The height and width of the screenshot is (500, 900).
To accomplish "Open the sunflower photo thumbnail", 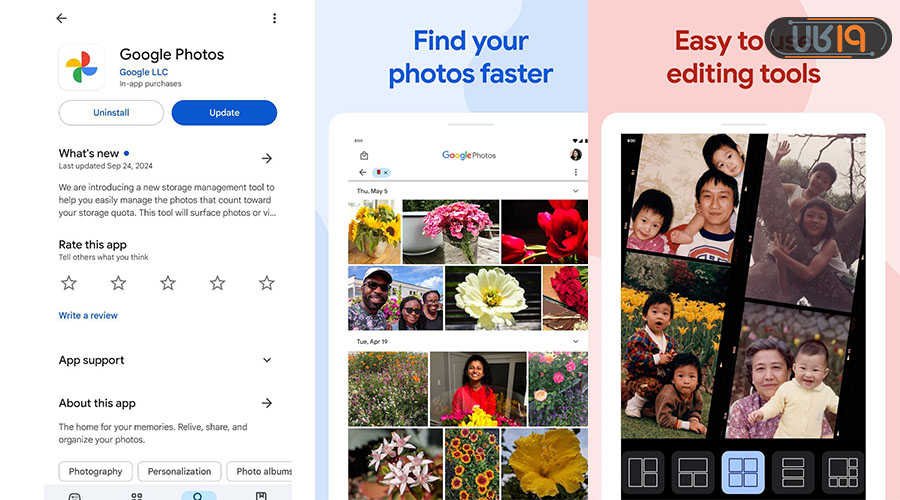I will pos(374,230).
